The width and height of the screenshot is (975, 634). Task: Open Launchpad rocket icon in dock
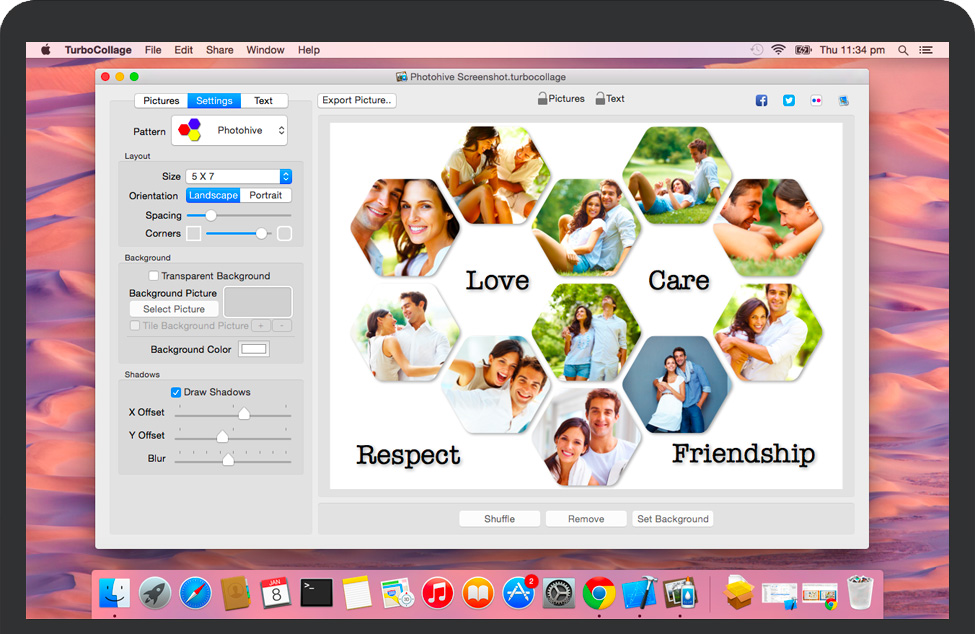pos(155,593)
